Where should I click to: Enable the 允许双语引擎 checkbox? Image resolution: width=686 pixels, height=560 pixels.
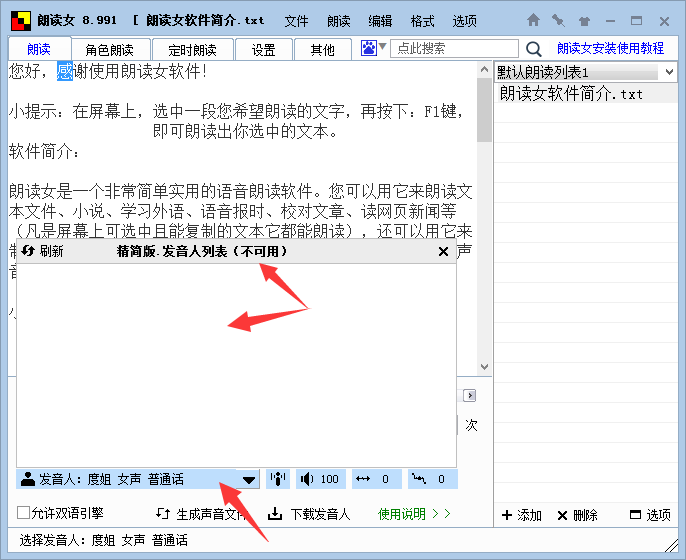click(x=23, y=512)
